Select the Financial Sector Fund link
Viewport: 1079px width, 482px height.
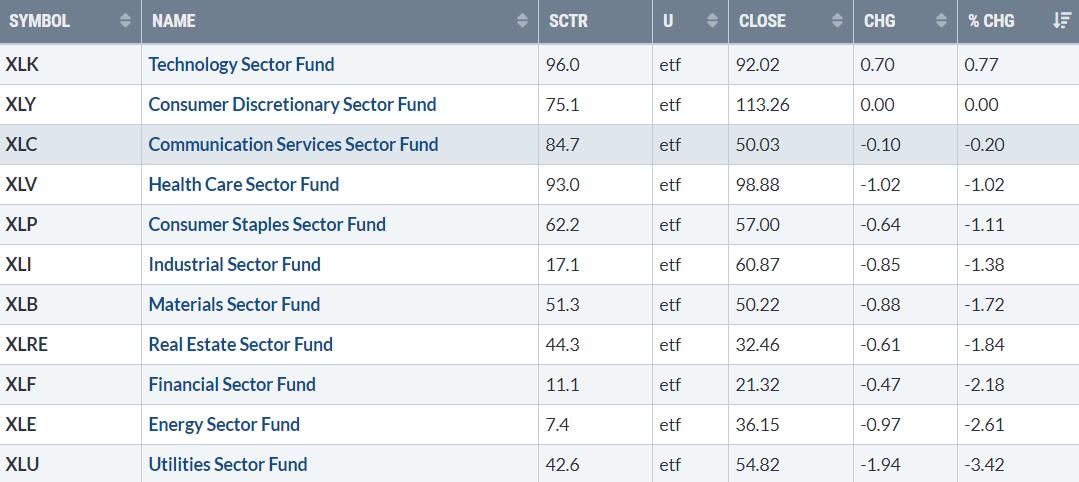click(232, 384)
